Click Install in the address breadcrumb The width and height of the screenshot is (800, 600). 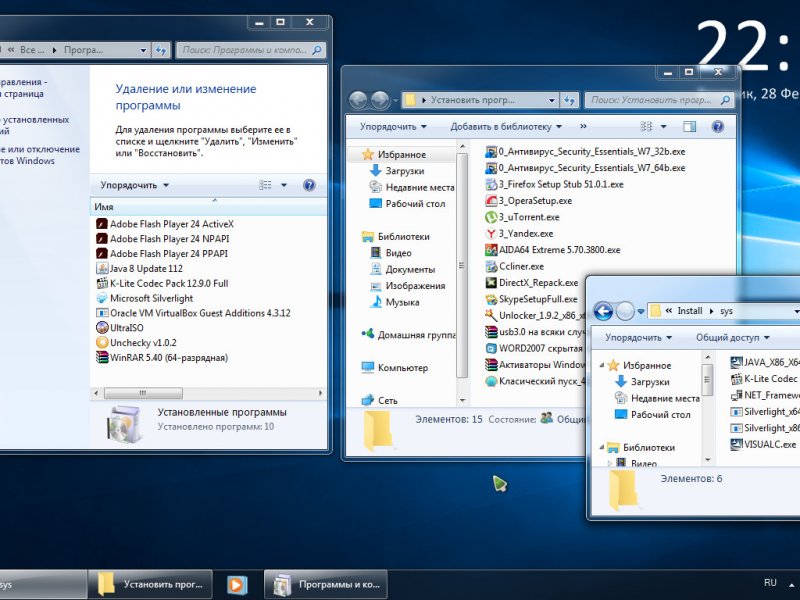[x=690, y=311]
